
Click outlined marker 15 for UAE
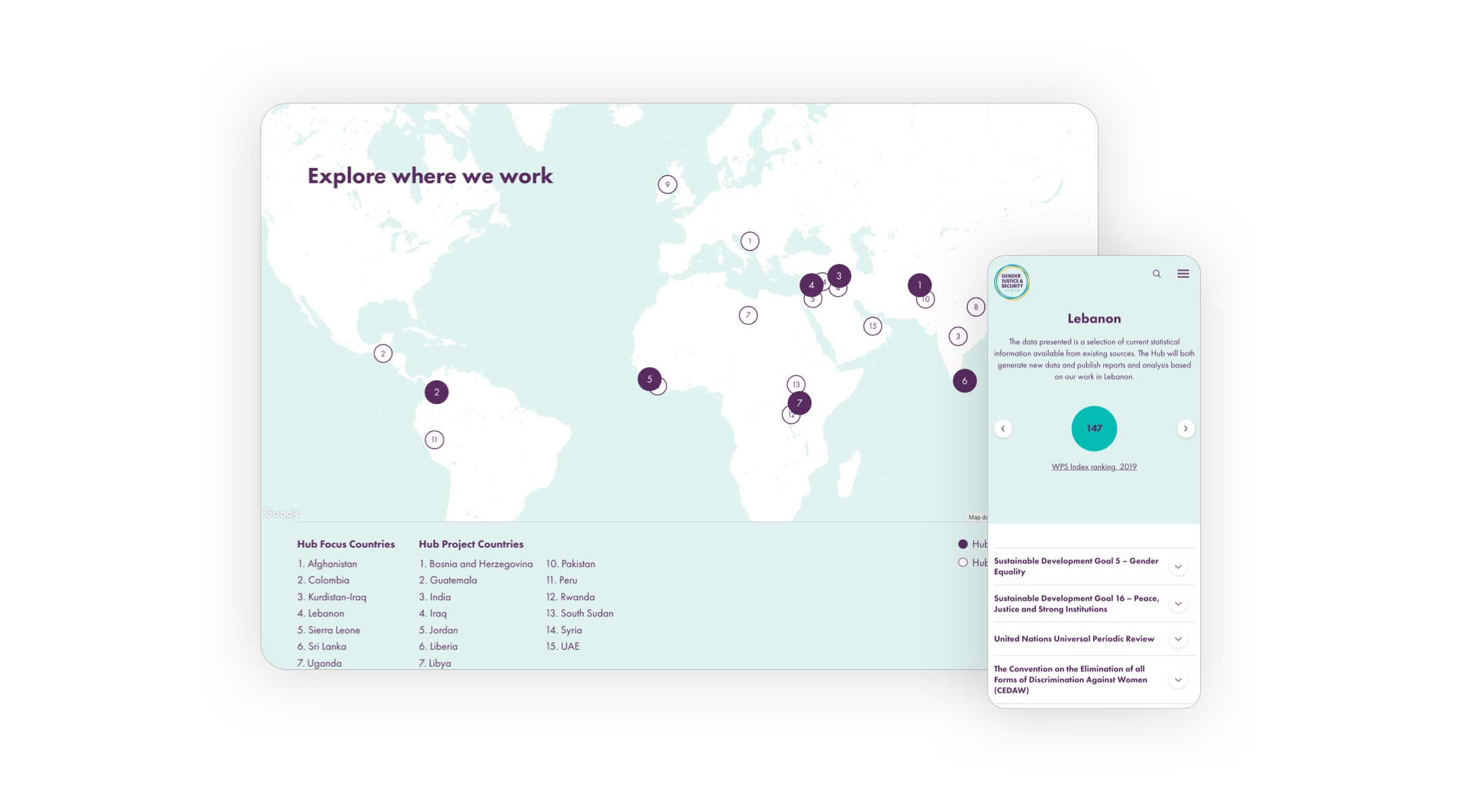[872, 326]
